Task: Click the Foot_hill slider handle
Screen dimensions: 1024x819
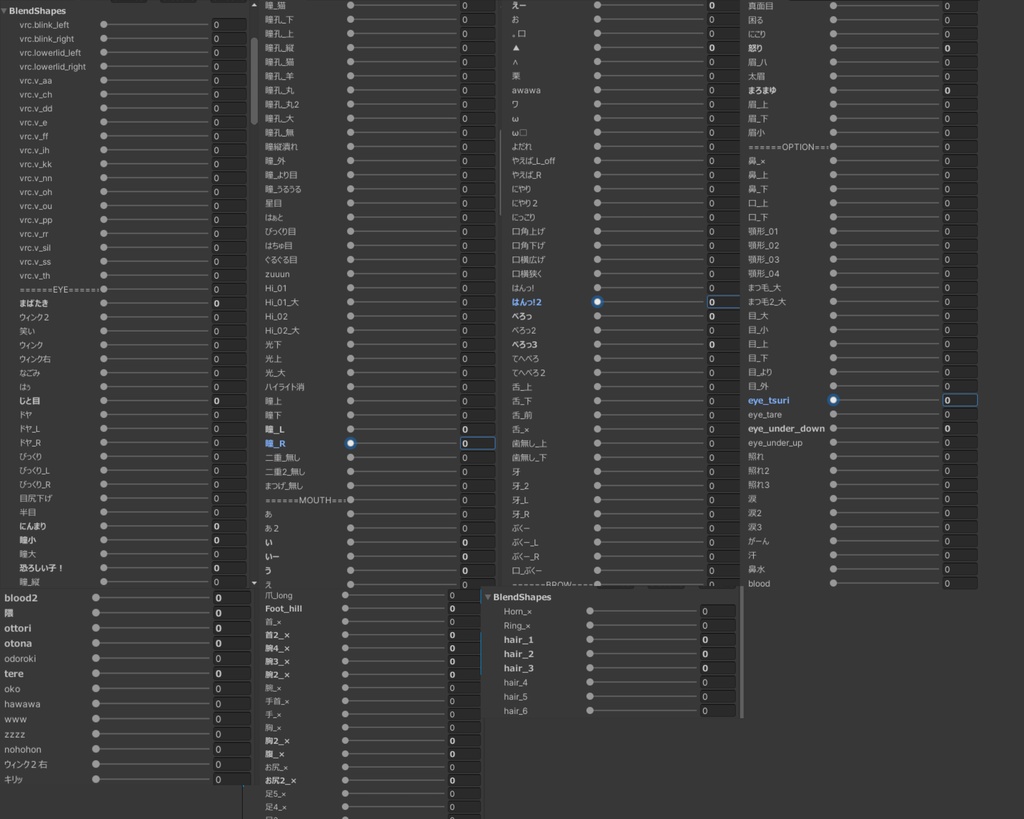Action: click(x=345, y=608)
